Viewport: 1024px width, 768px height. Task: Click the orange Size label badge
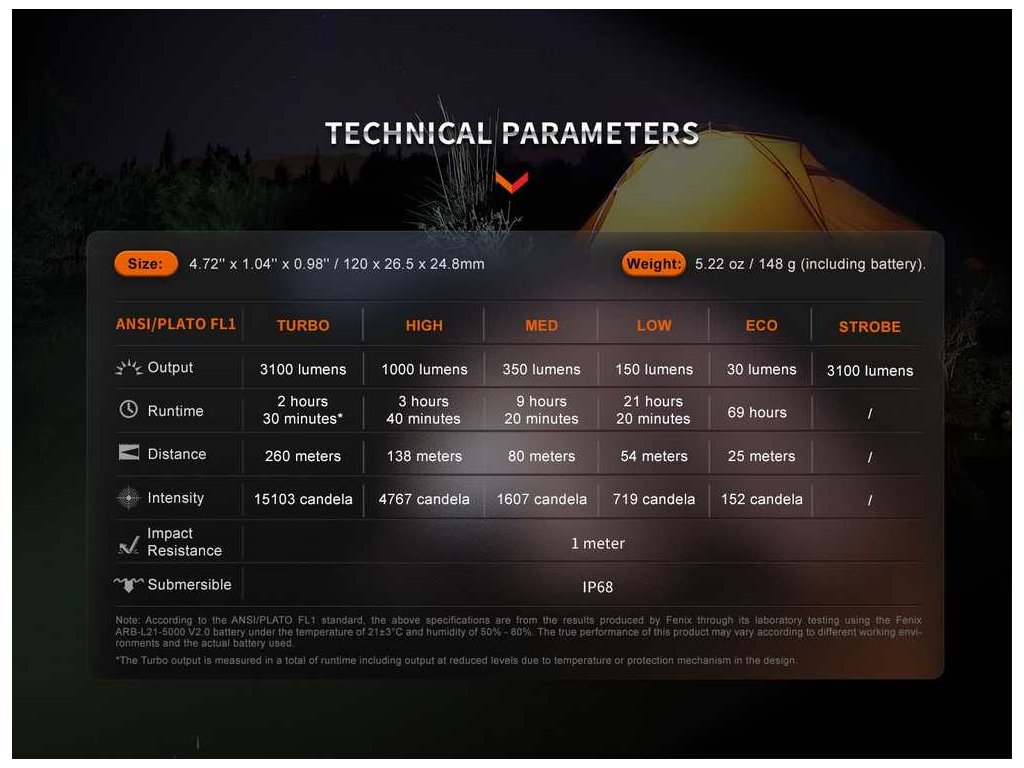146,264
